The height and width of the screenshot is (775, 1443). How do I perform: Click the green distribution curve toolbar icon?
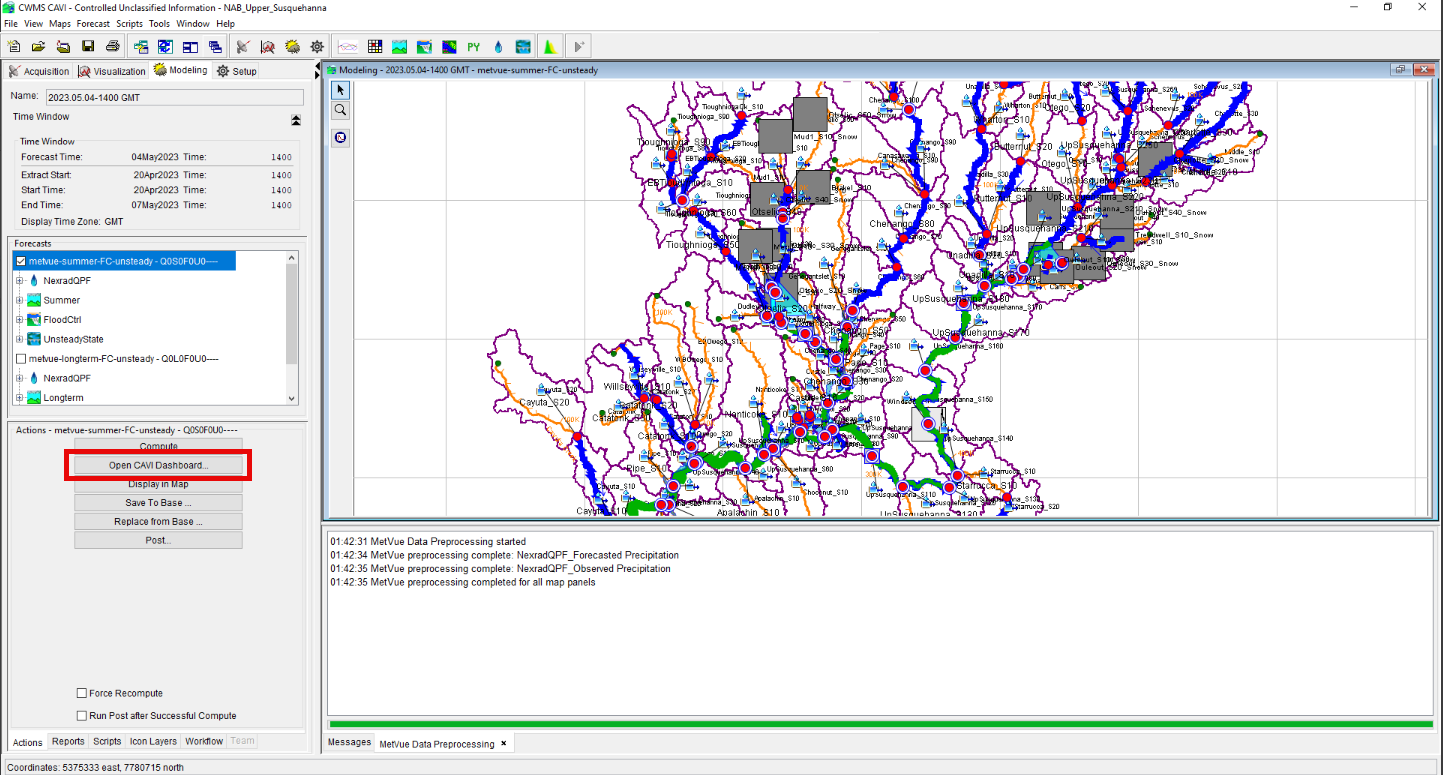[x=549, y=46]
